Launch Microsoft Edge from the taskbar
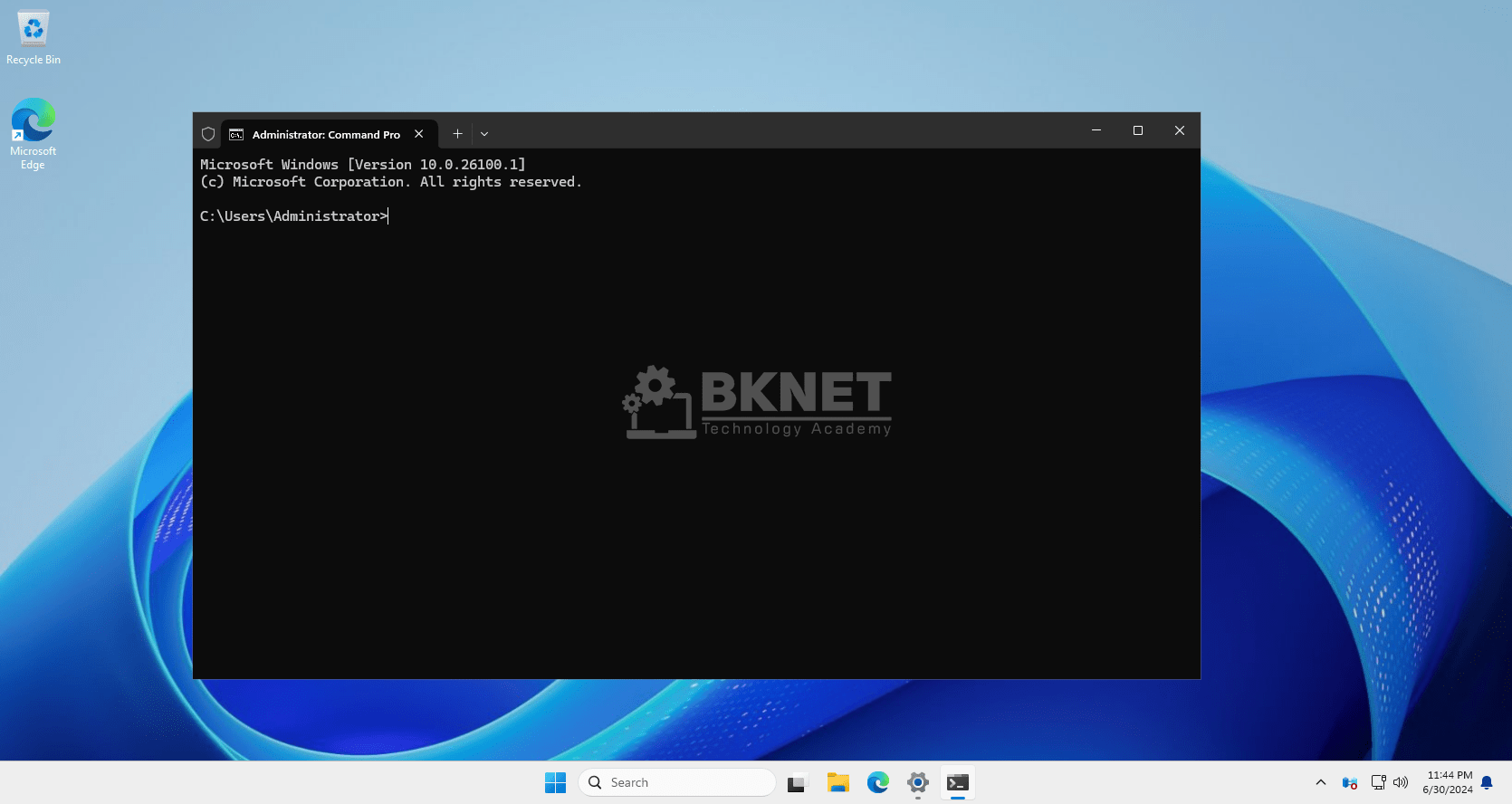The image size is (1512, 804). 878,782
